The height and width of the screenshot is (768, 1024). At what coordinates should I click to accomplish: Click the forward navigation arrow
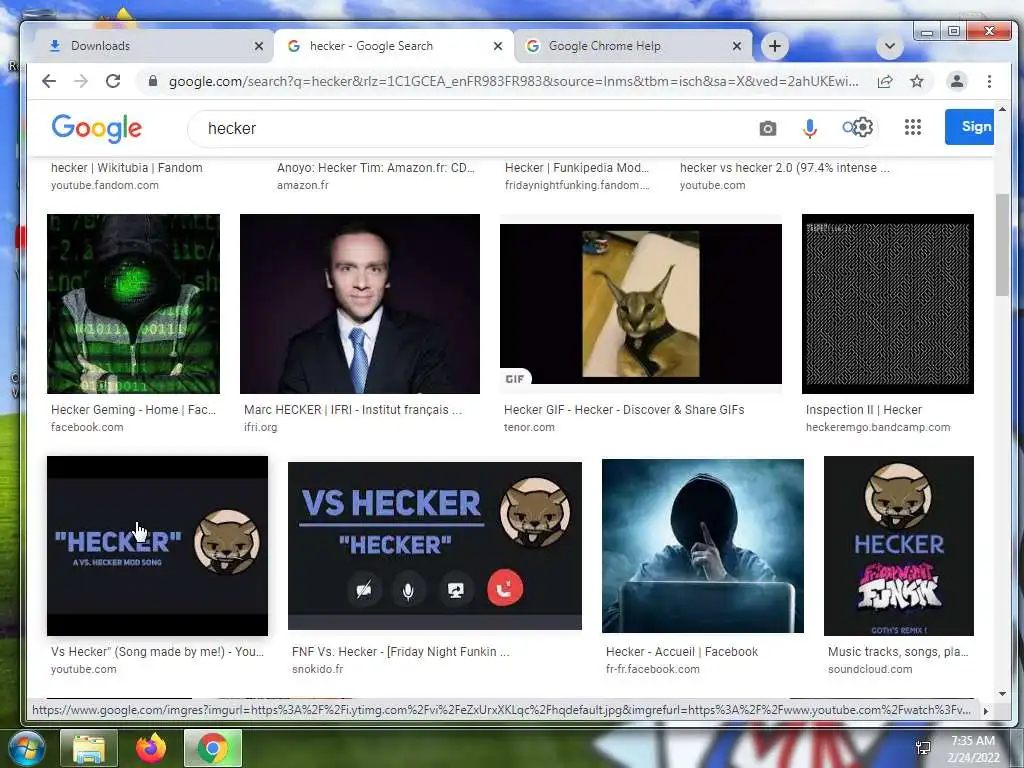pos(81,81)
